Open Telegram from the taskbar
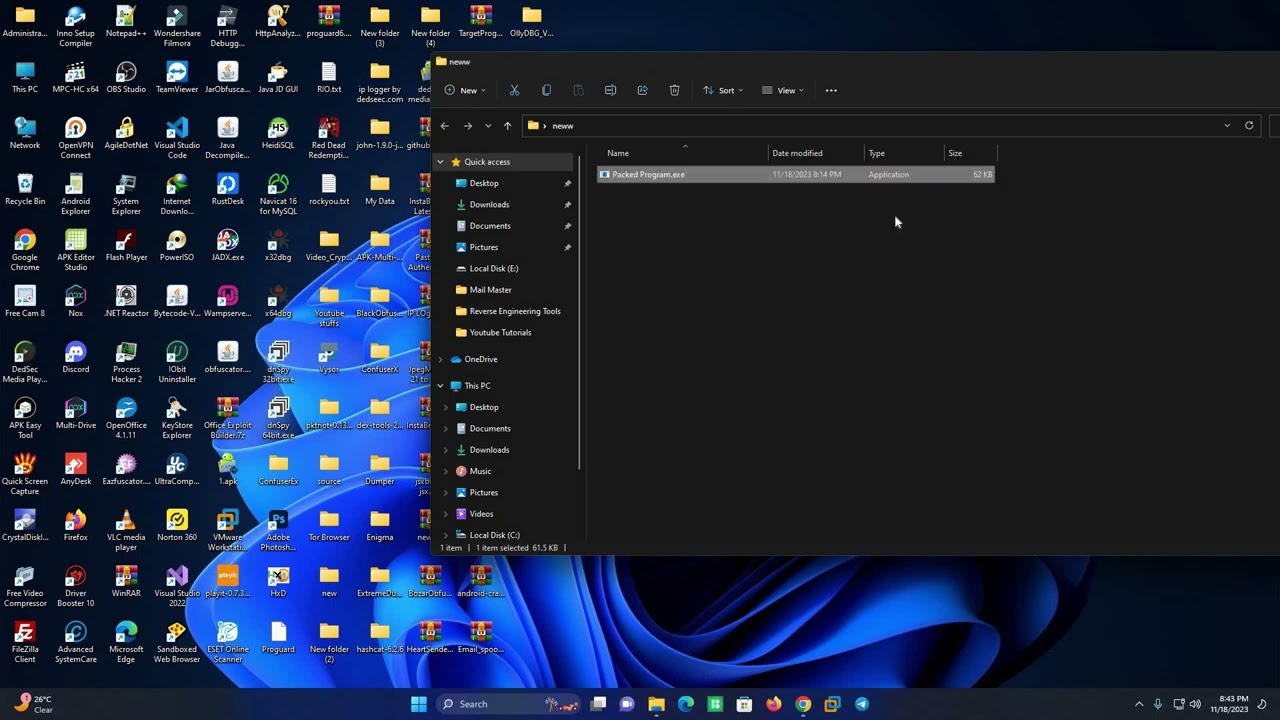 (861, 704)
